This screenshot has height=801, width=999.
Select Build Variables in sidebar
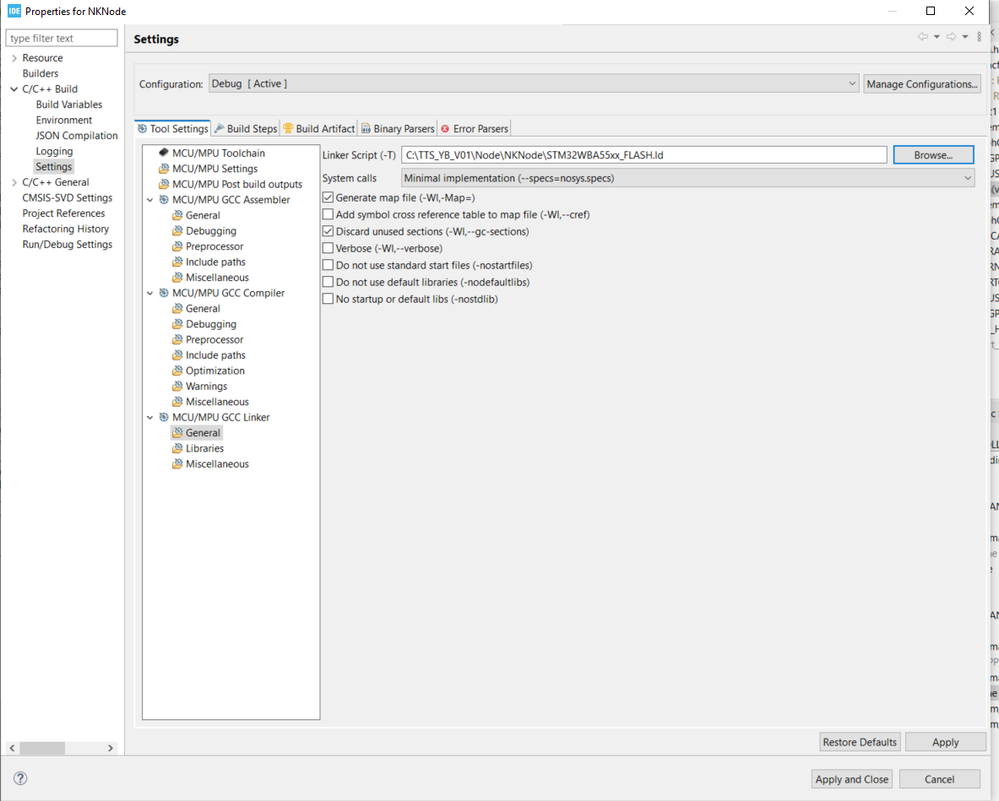point(69,105)
